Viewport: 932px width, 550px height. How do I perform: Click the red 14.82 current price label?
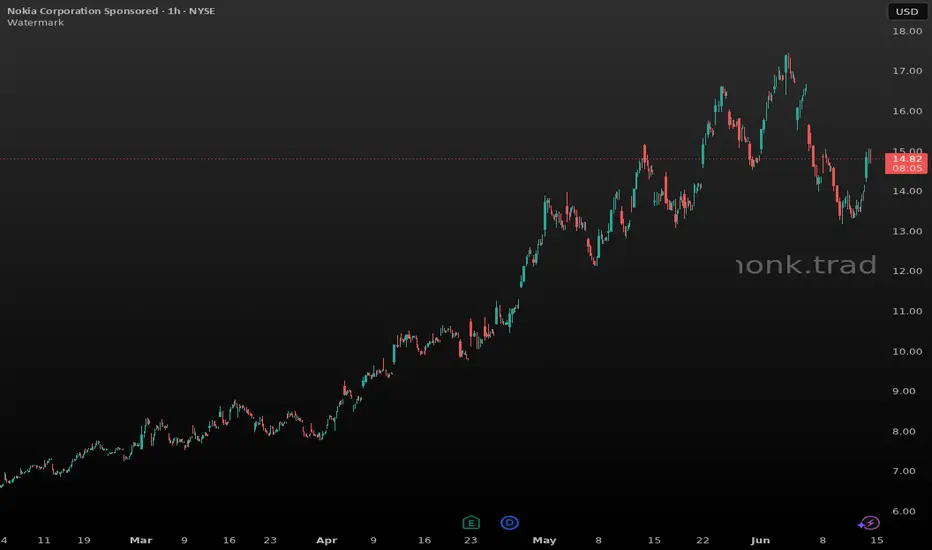coord(906,164)
